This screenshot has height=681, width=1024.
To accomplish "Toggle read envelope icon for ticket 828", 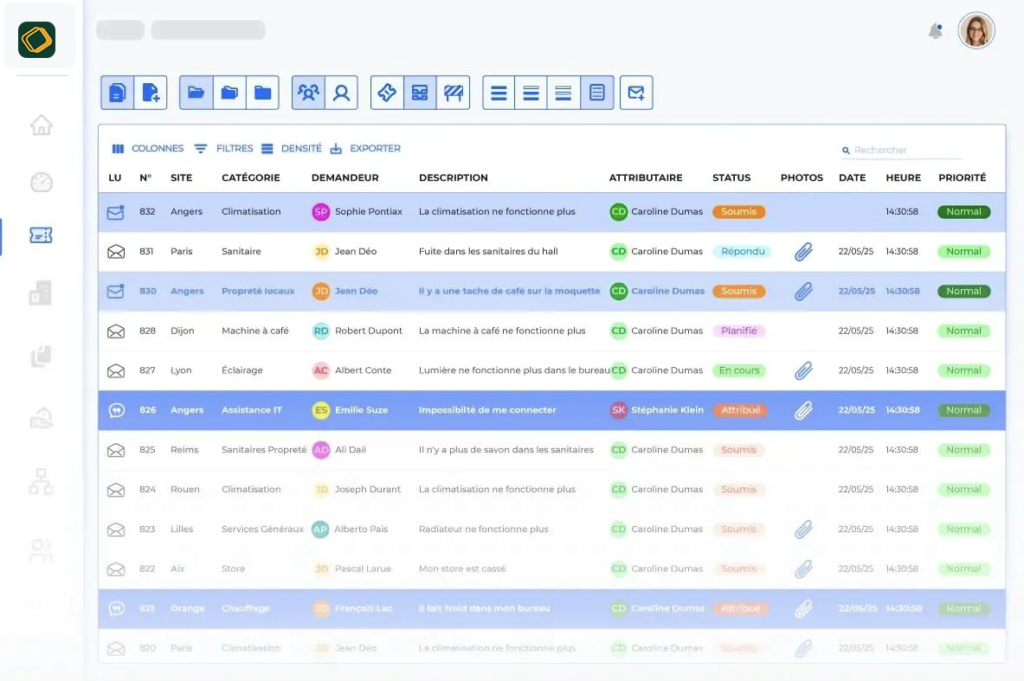I will (x=116, y=331).
